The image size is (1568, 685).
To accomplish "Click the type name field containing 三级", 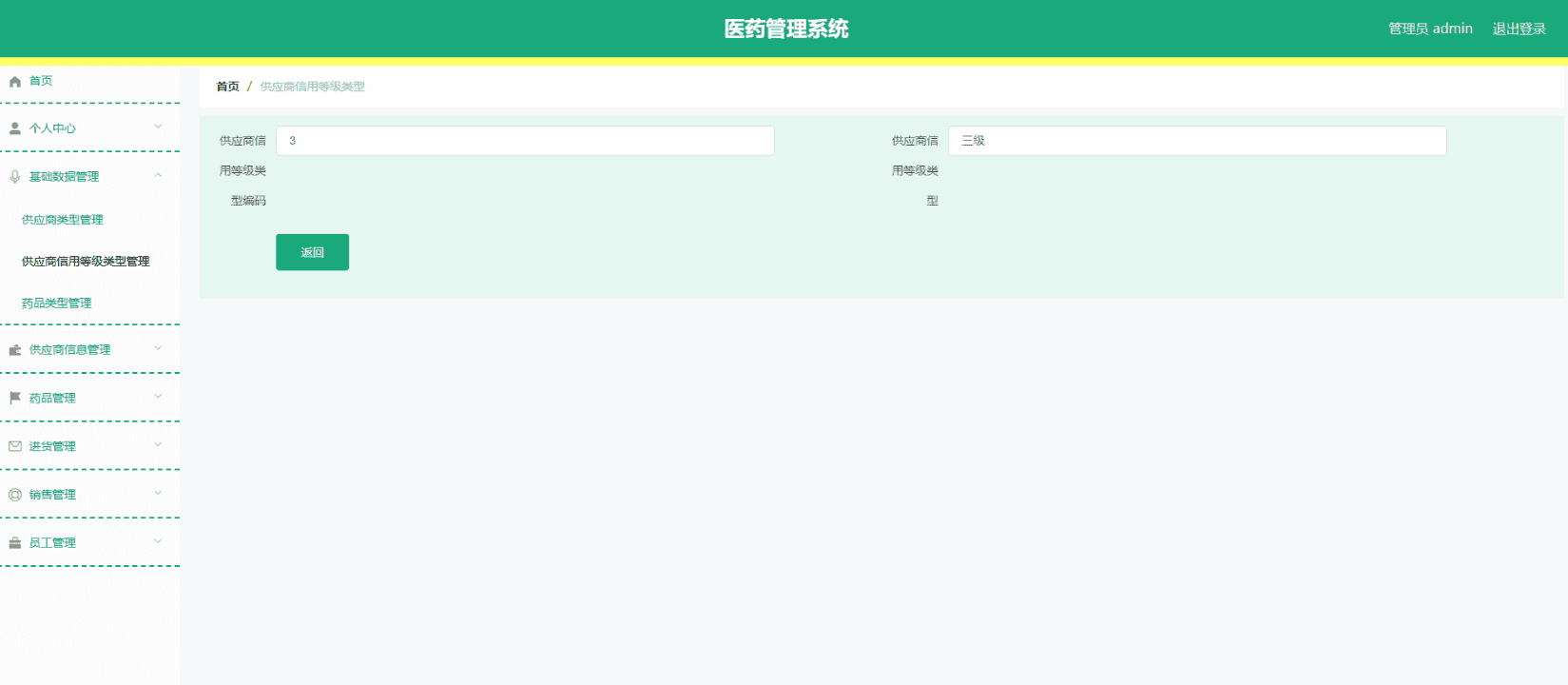I will pyautogui.click(x=1197, y=141).
